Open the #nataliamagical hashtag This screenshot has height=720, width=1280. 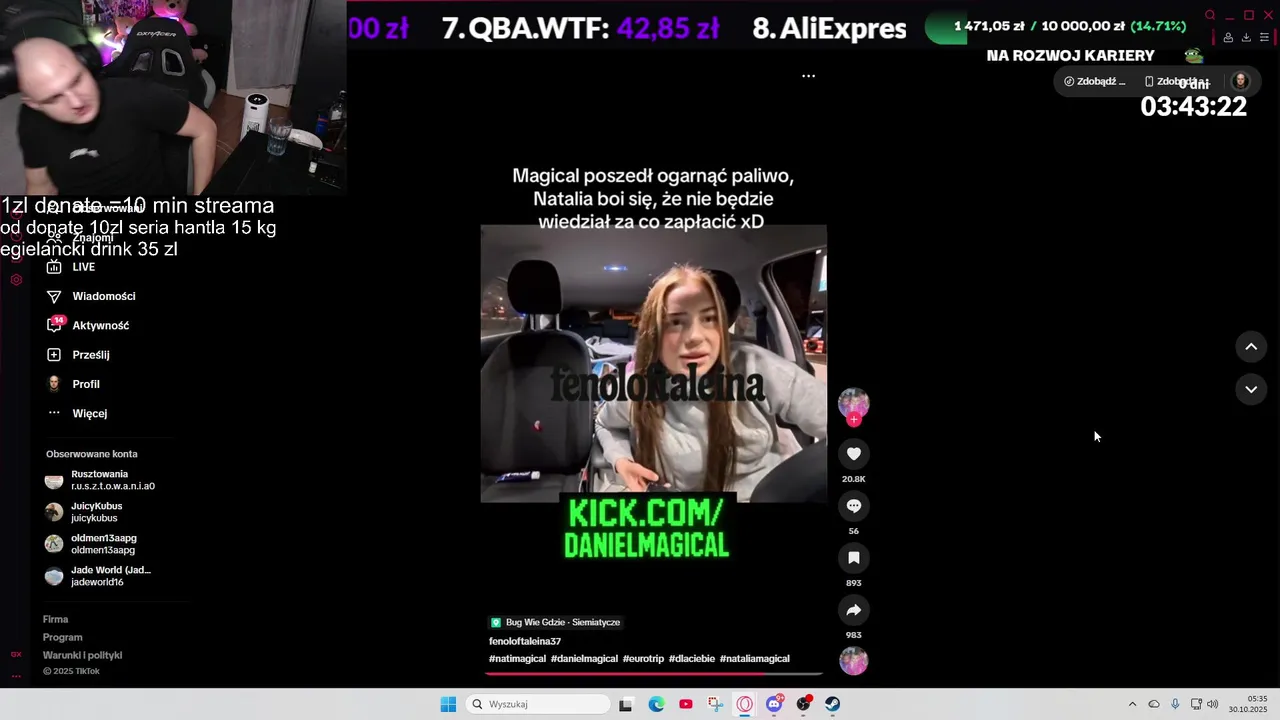(x=754, y=659)
